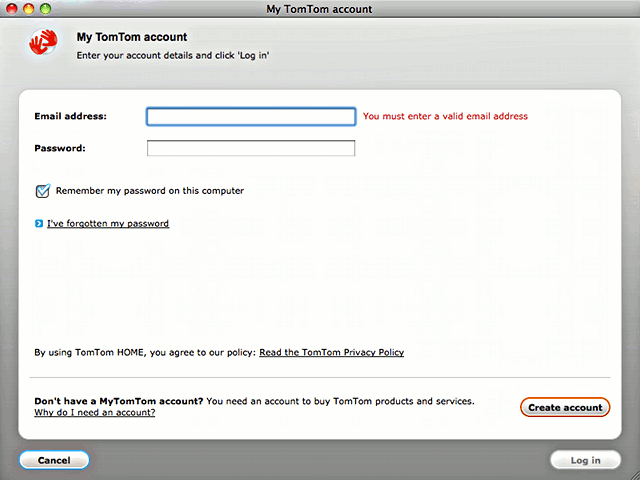Click the red invalid email error message

(x=445, y=117)
